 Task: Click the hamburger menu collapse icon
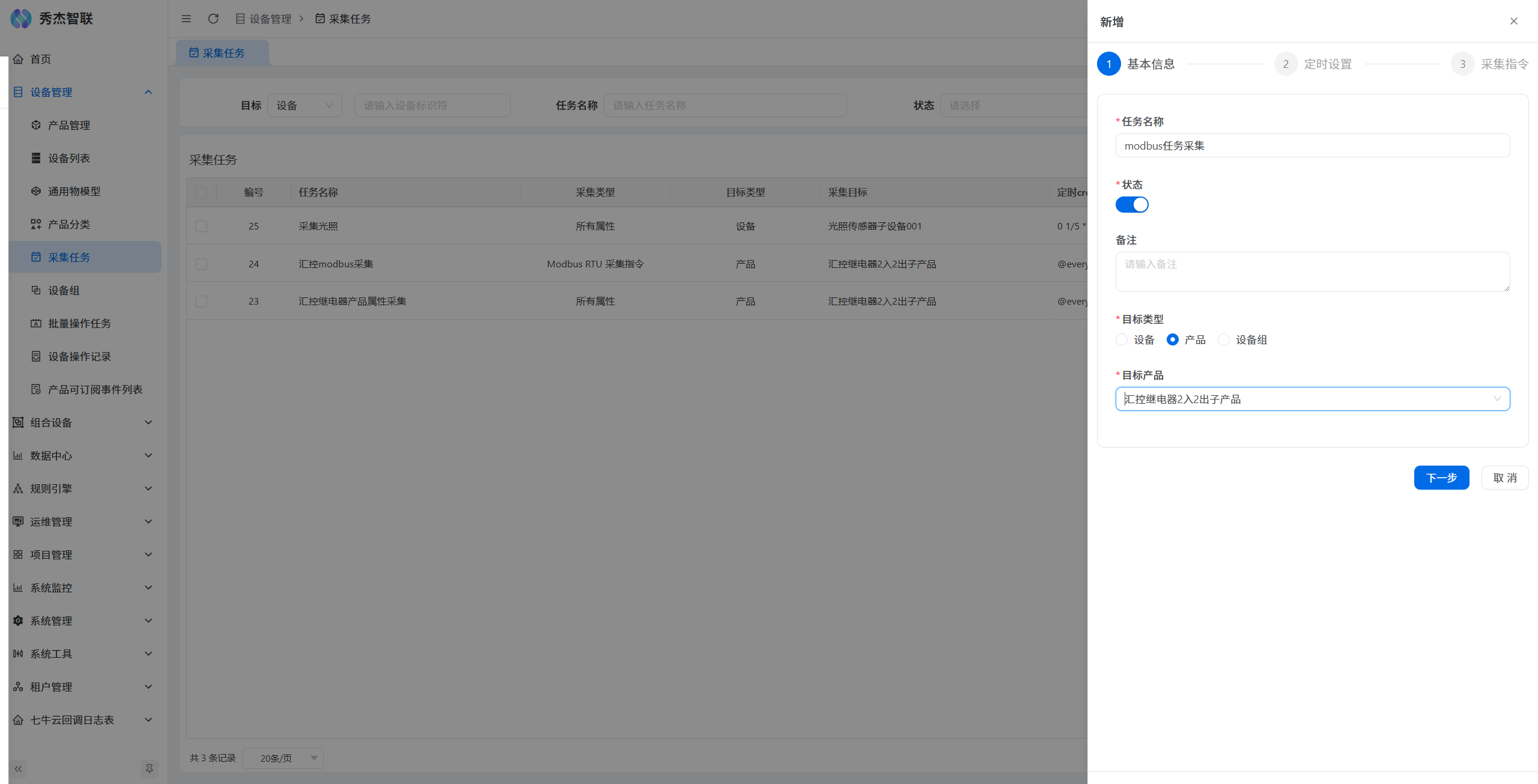pyautogui.click(x=186, y=19)
